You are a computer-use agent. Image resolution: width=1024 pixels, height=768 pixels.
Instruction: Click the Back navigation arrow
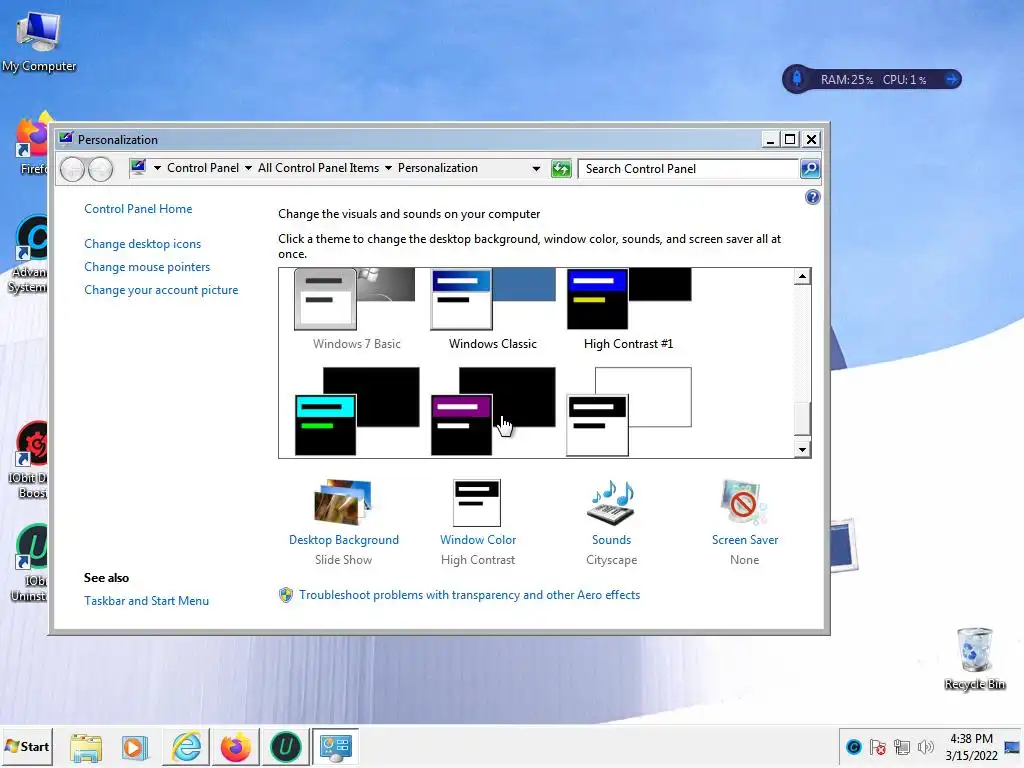tap(72, 169)
